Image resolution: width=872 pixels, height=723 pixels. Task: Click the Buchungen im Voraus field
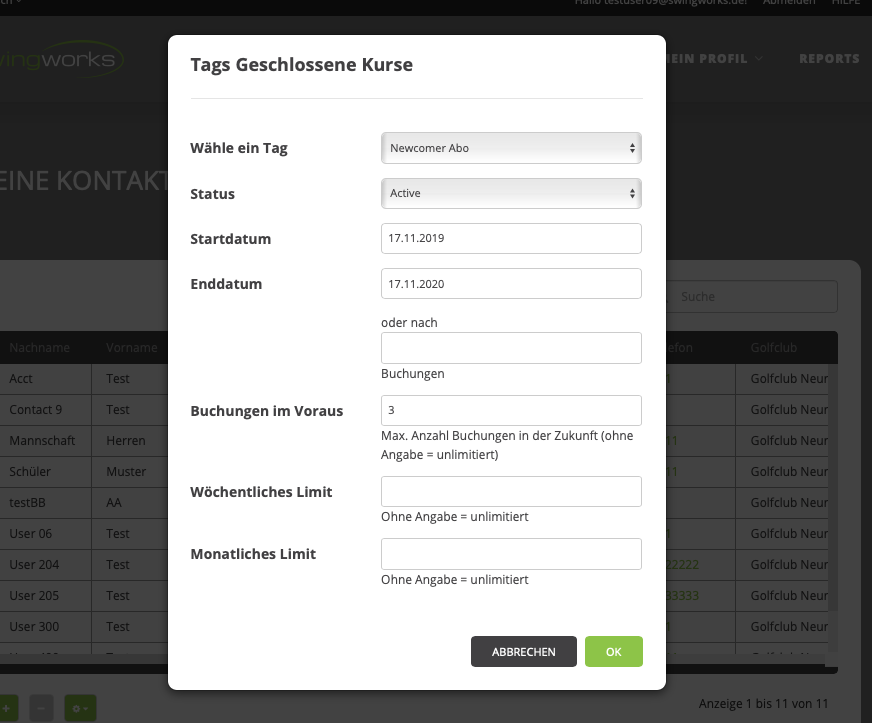(x=511, y=410)
